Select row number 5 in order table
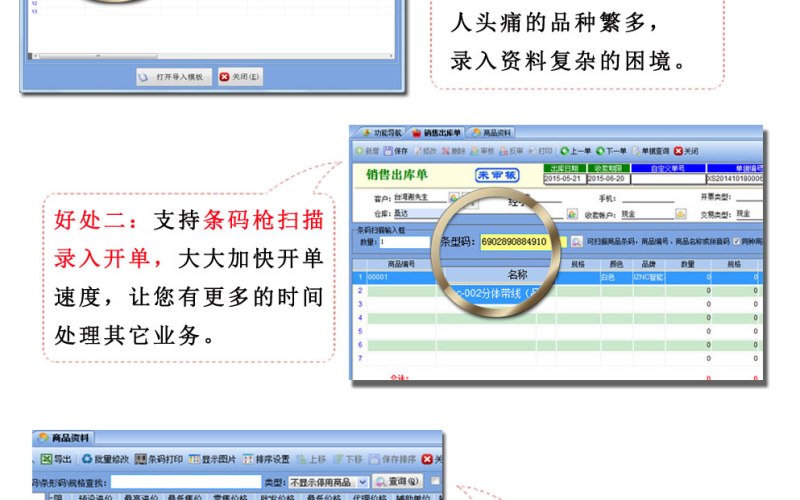This screenshot has width=800, height=500. 360,332
